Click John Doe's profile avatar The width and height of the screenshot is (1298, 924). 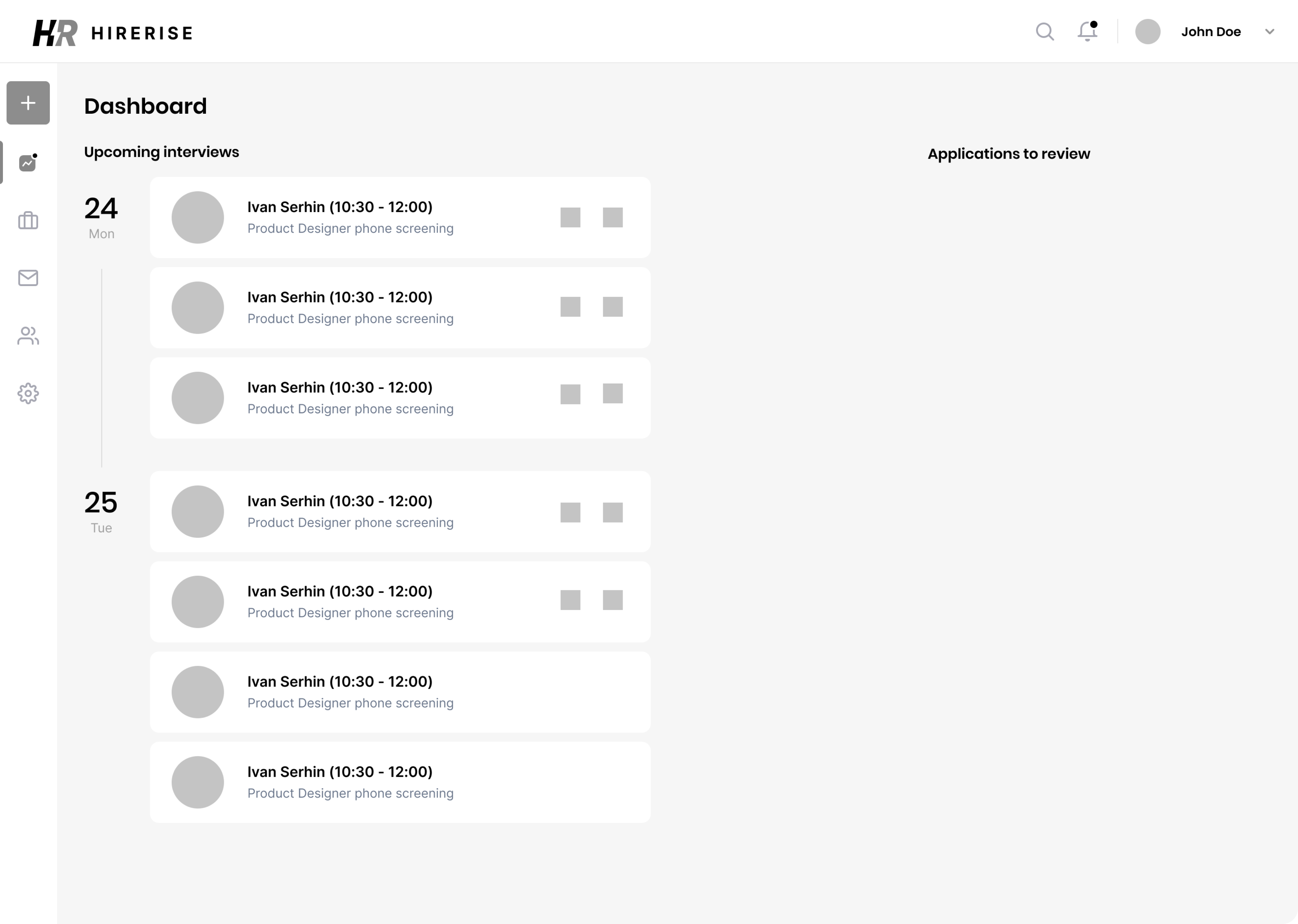[1147, 32]
